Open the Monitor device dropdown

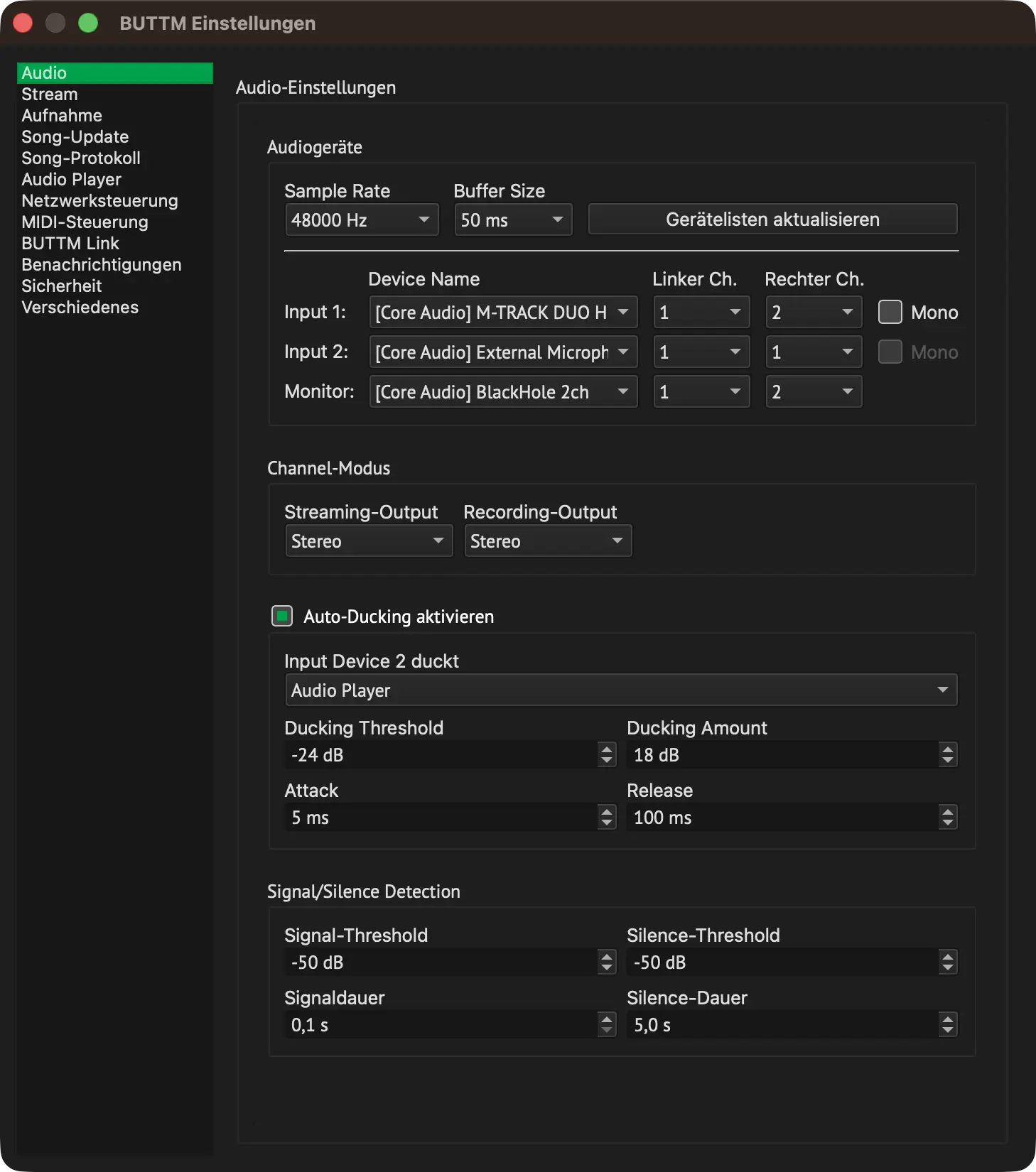point(503,391)
